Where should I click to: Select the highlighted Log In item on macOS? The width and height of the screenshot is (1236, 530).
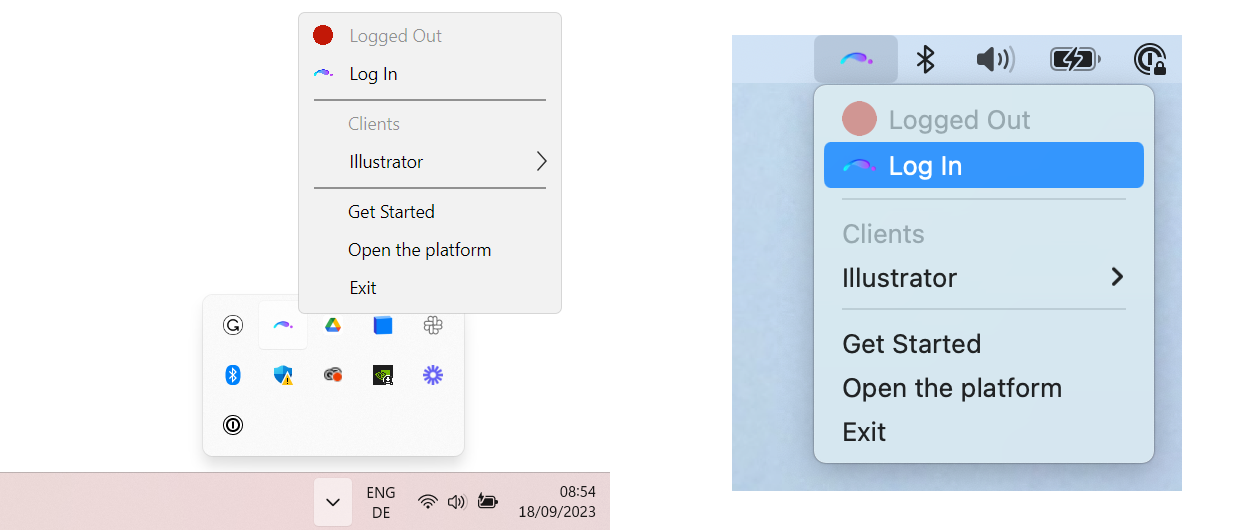pyautogui.click(x=983, y=166)
